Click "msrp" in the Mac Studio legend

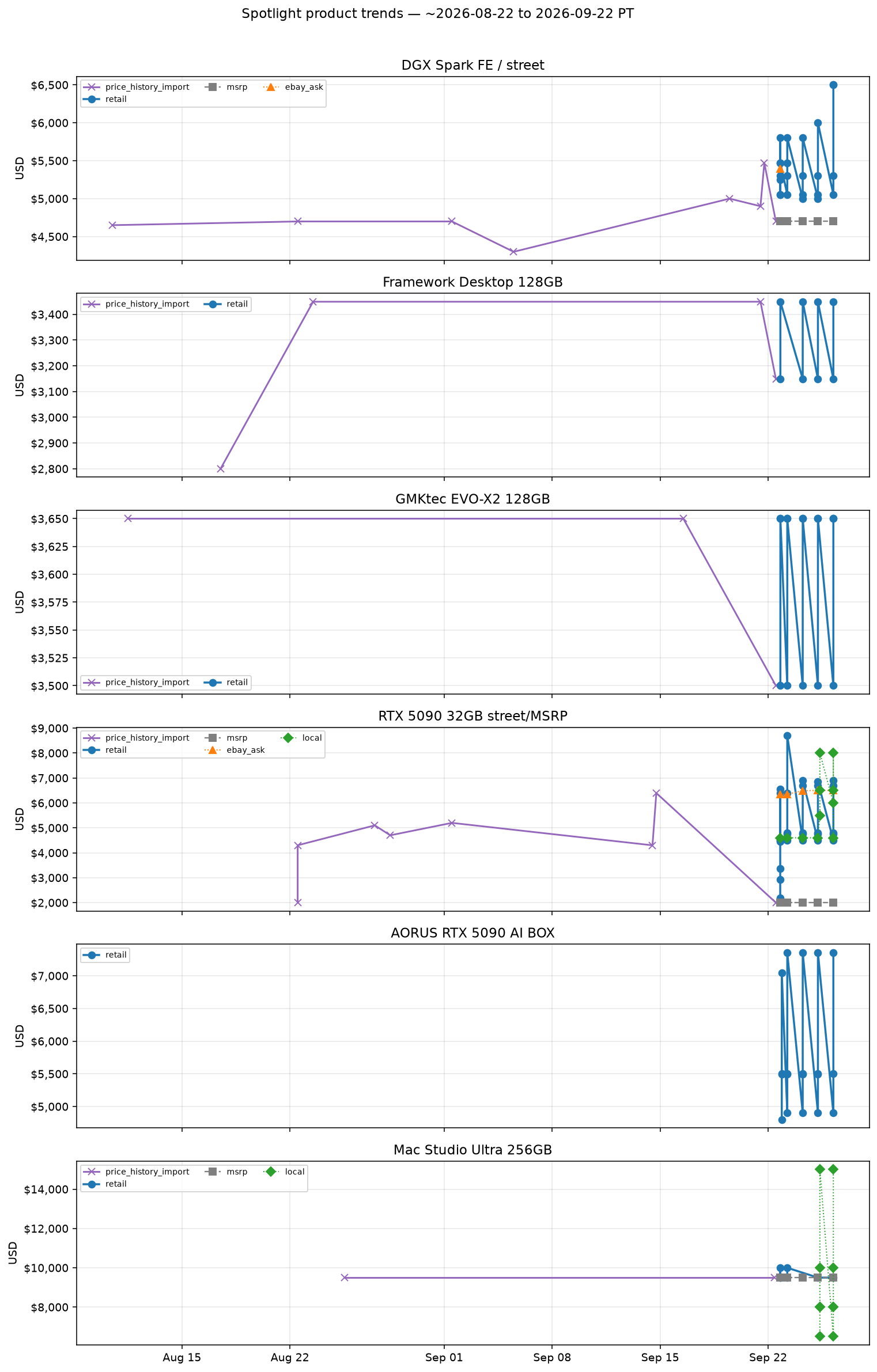click(x=237, y=1172)
